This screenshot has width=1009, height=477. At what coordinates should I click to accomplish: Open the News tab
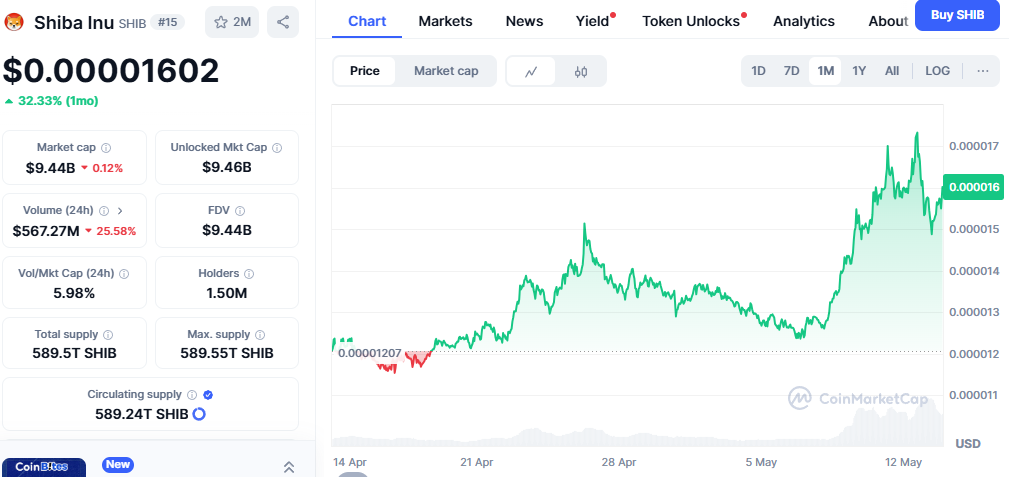pyautogui.click(x=524, y=21)
